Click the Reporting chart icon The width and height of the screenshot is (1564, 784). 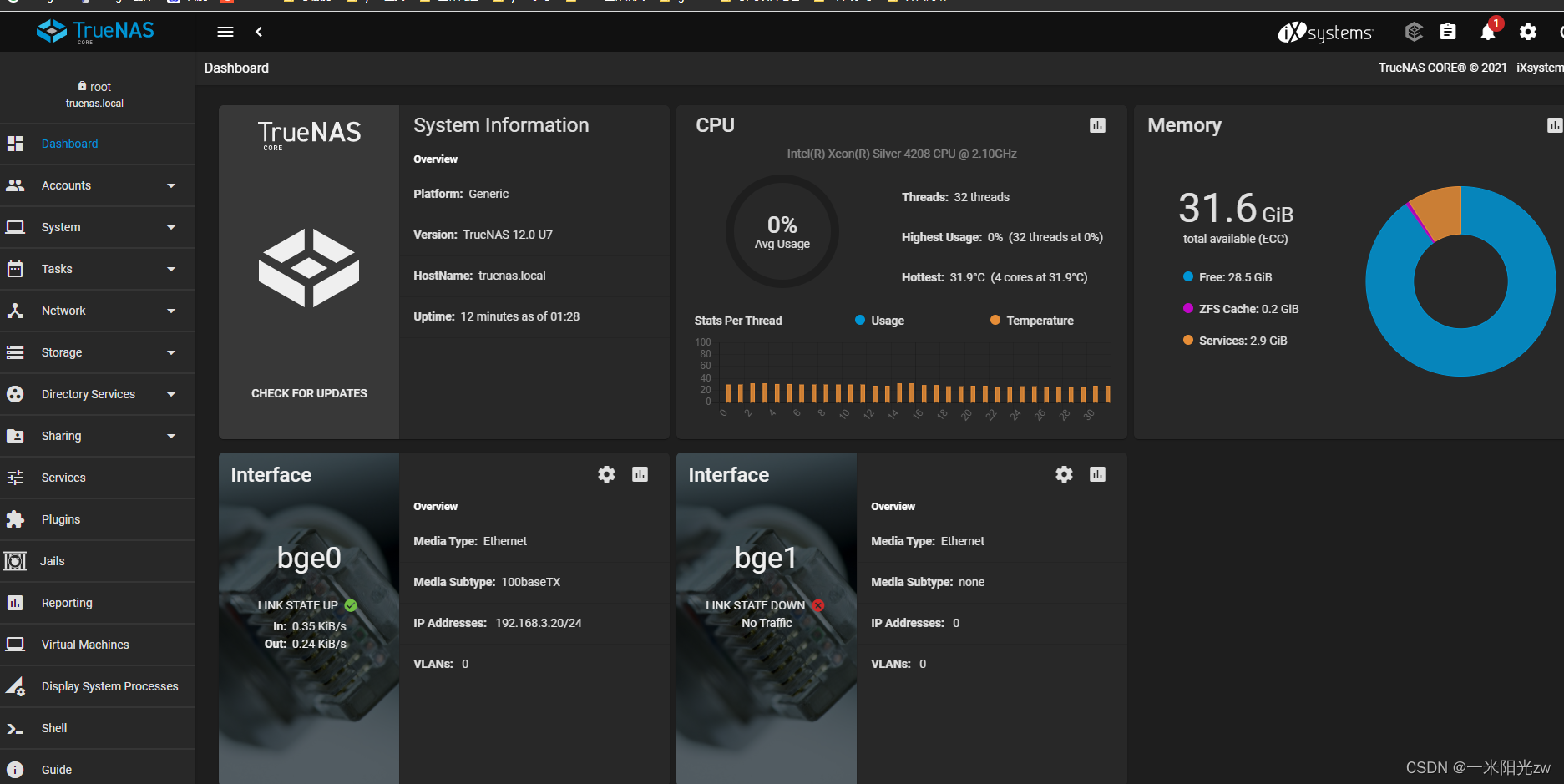[x=15, y=603]
